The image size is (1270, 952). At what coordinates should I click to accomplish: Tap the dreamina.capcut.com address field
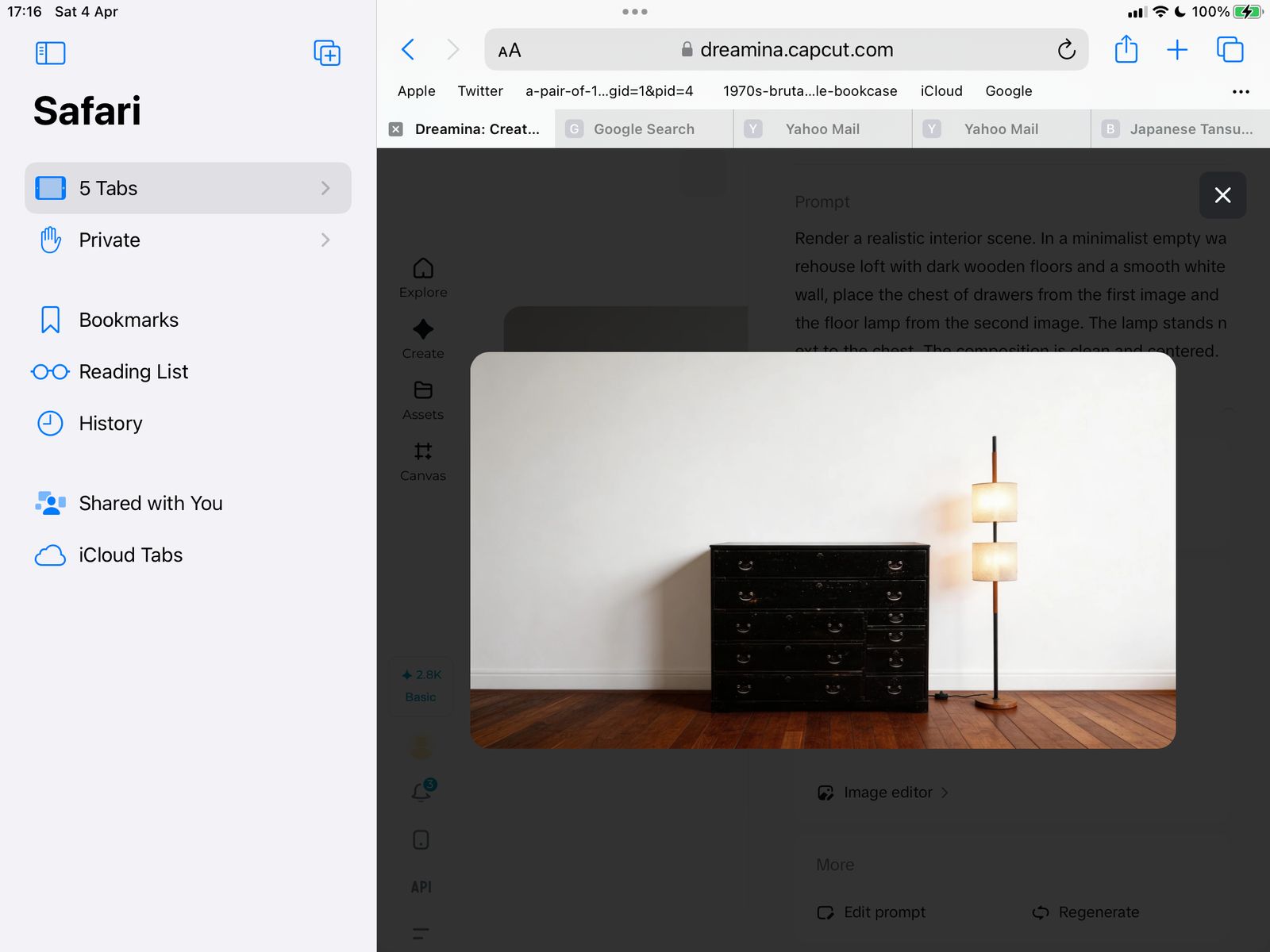(787, 50)
